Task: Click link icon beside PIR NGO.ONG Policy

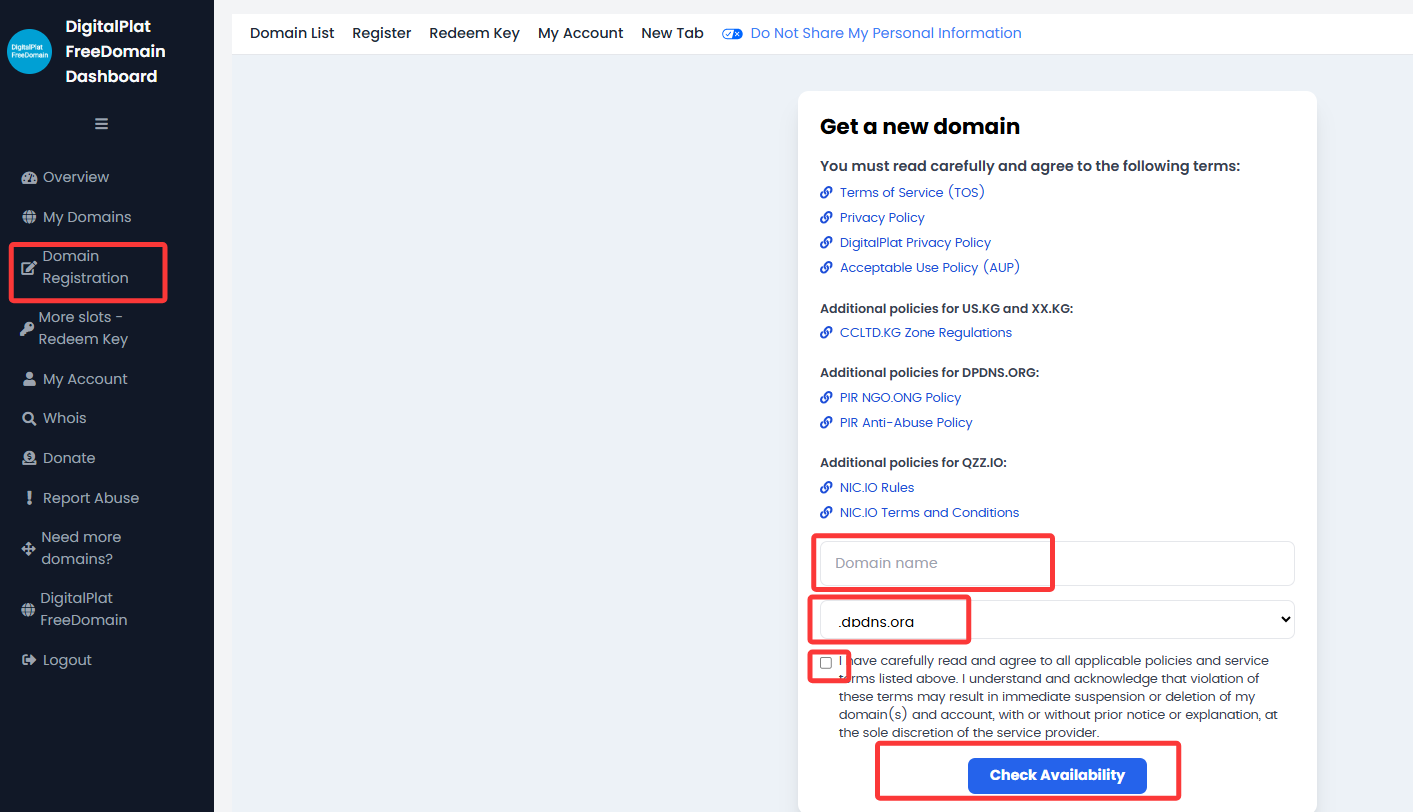Action: (826, 397)
